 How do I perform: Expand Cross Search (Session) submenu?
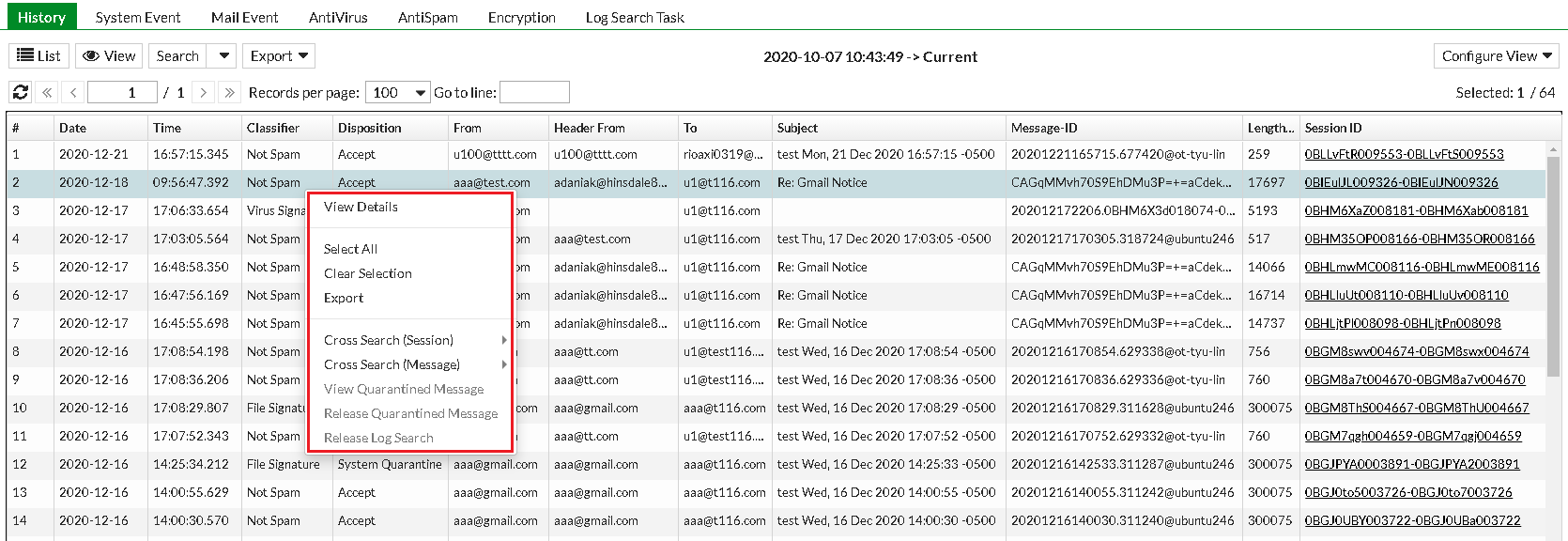tap(389, 340)
